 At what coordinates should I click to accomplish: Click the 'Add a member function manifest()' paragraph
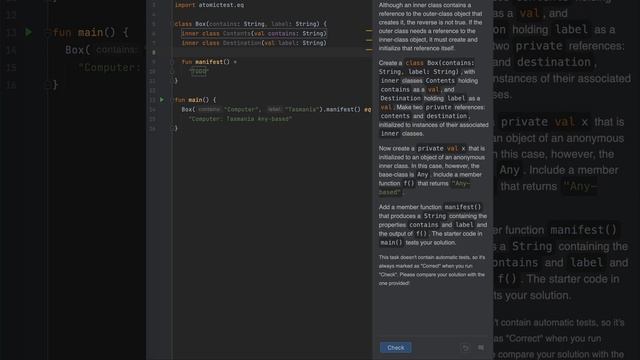433,224
